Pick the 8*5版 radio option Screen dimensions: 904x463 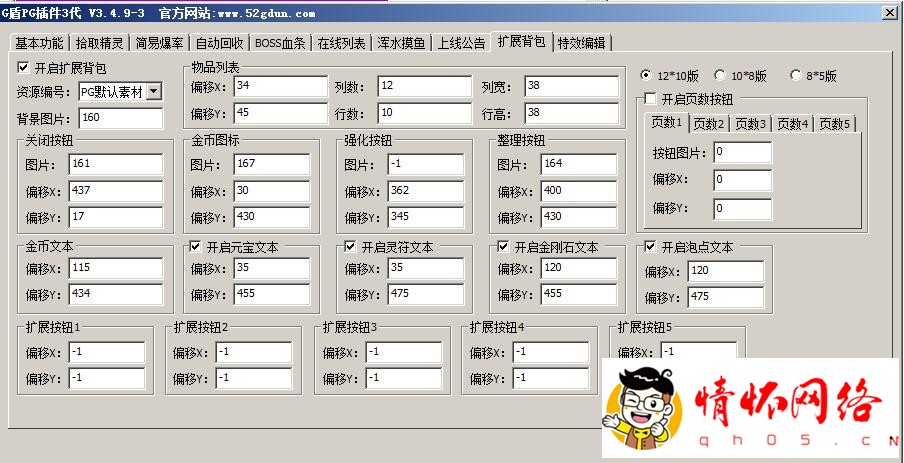pos(796,76)
